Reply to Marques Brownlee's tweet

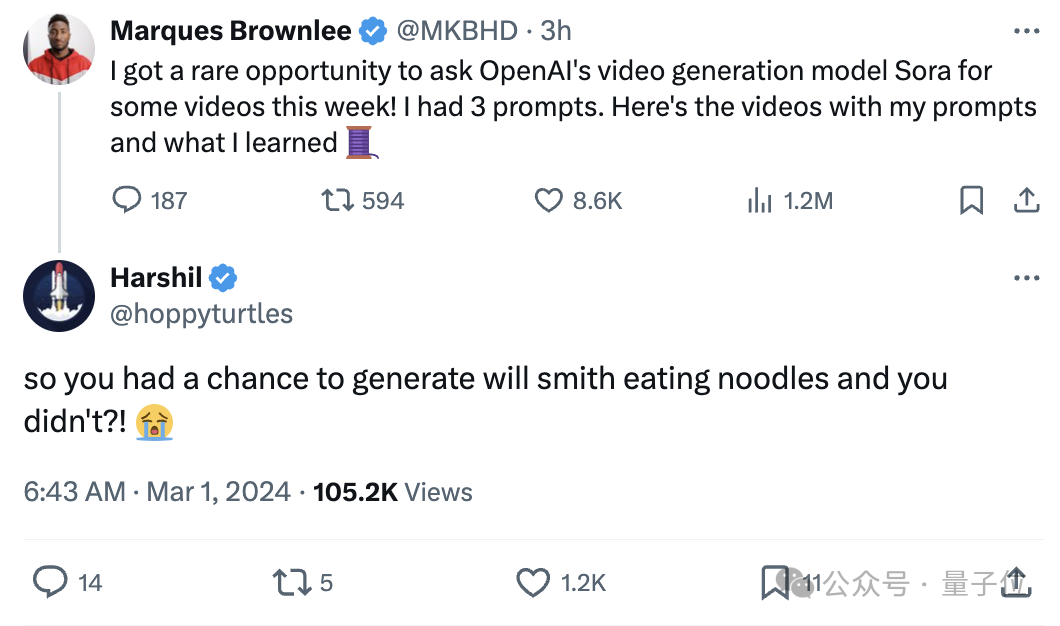coord(127,200)
